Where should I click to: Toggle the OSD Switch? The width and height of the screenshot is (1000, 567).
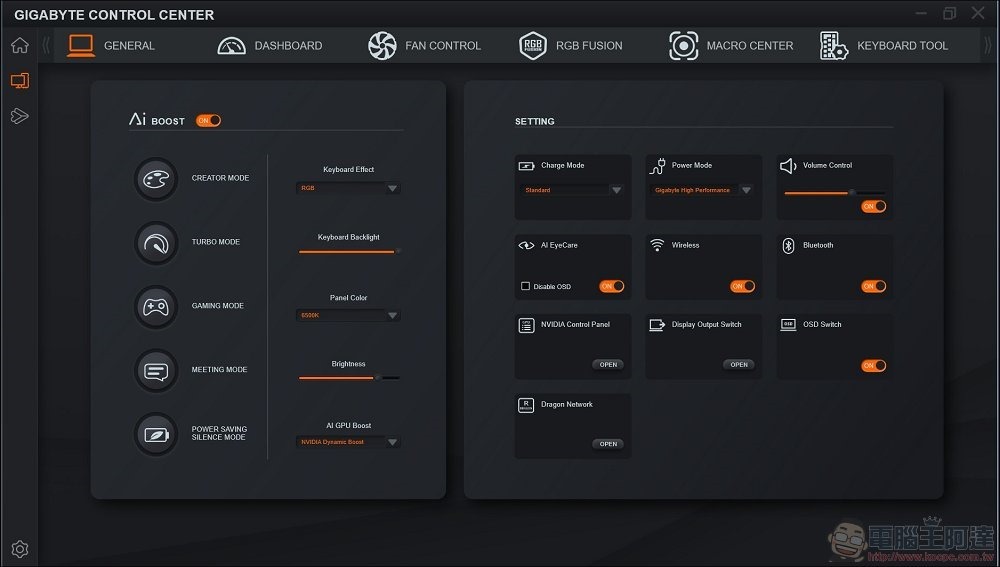pos(873,365)
